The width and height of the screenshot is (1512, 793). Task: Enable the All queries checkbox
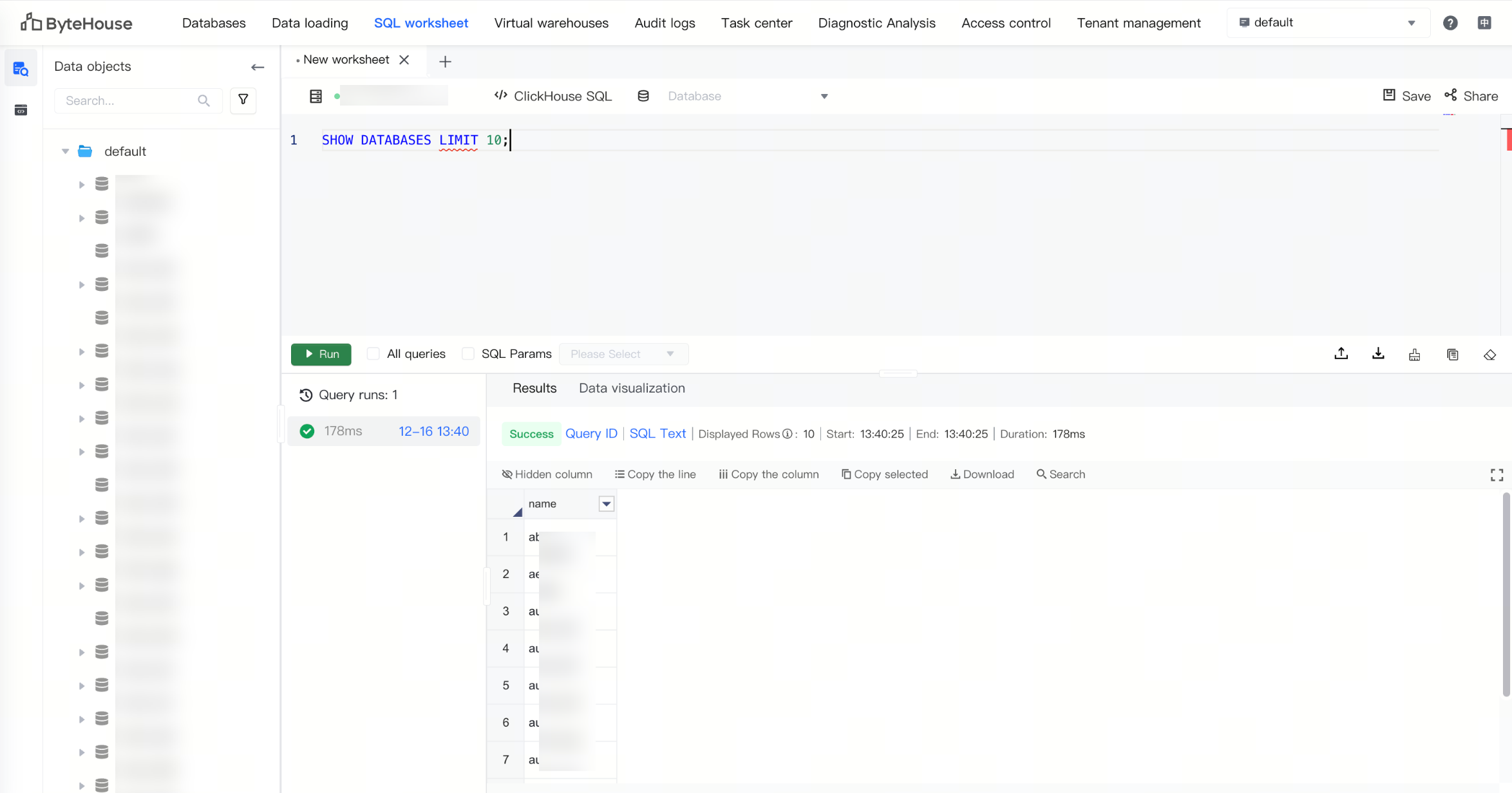[x=373, y=354]
